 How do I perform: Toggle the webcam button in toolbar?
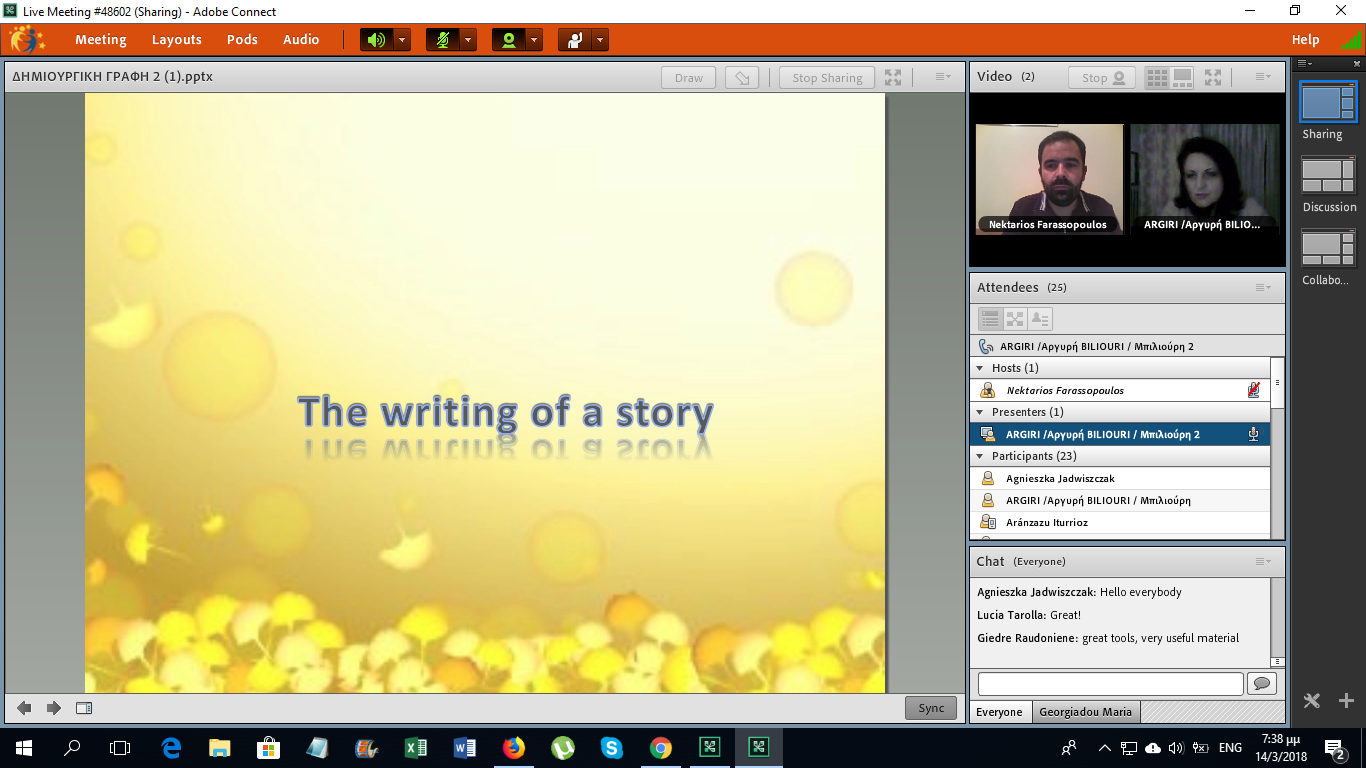point(508,40)
